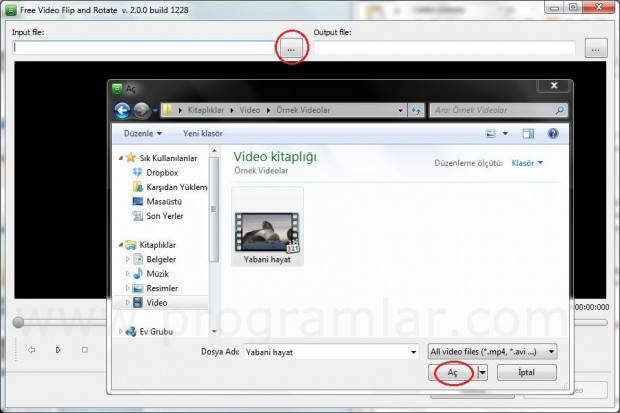Select the Yabani hayat video thumbnail
620x413 pixels.
[267, 221]
